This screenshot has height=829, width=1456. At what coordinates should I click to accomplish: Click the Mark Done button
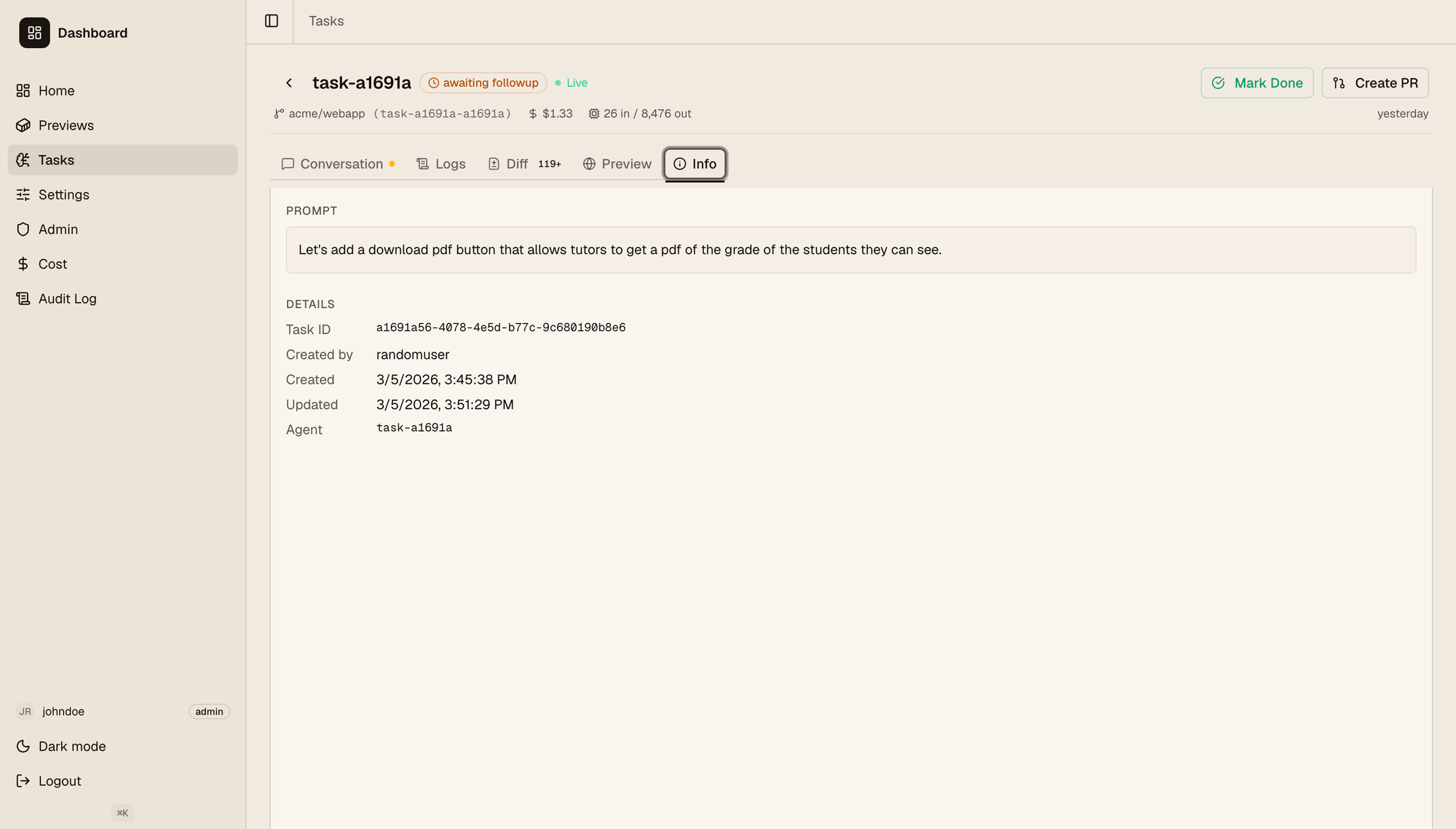coord(1257,83)
